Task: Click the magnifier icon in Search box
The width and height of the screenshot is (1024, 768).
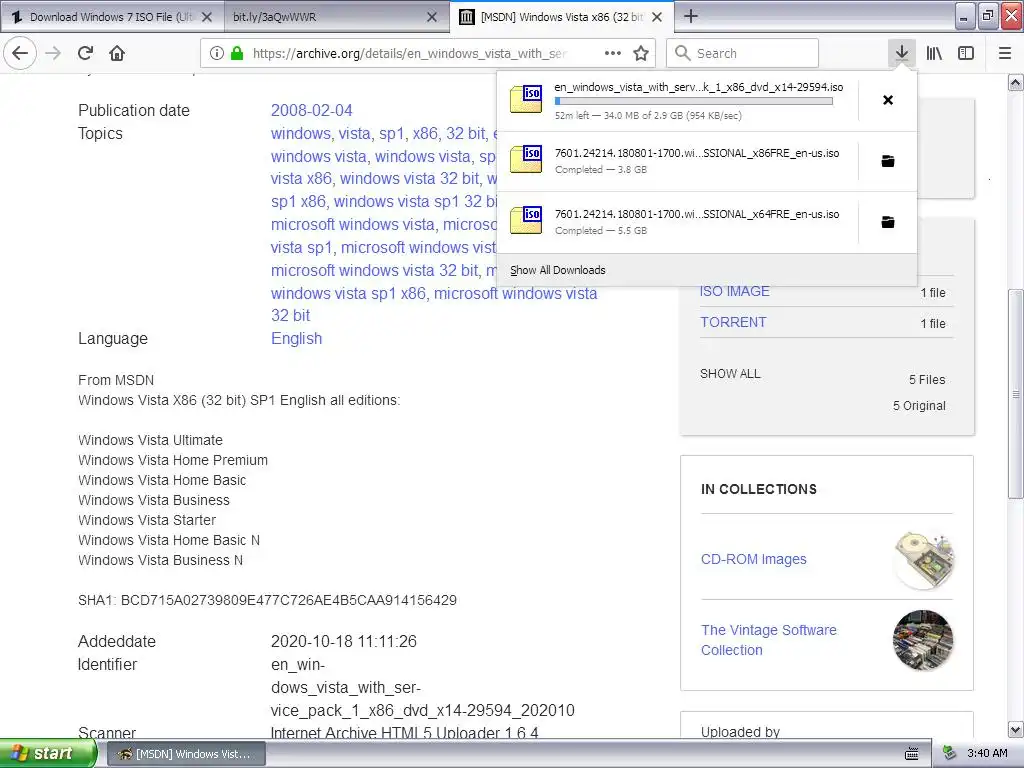Action: click(682, 53)
